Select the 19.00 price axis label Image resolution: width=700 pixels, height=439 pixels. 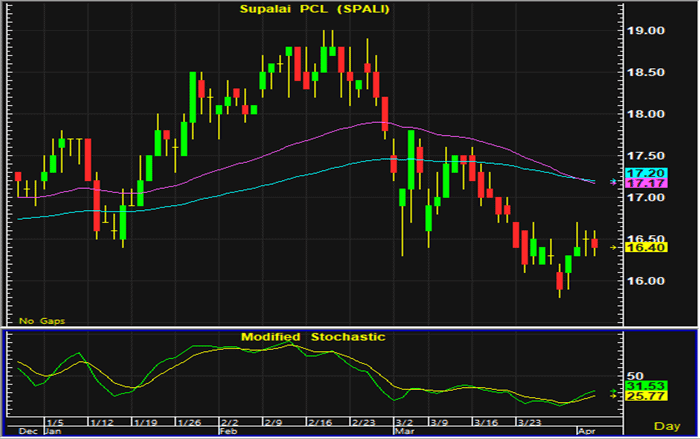[x=645, y=31]
